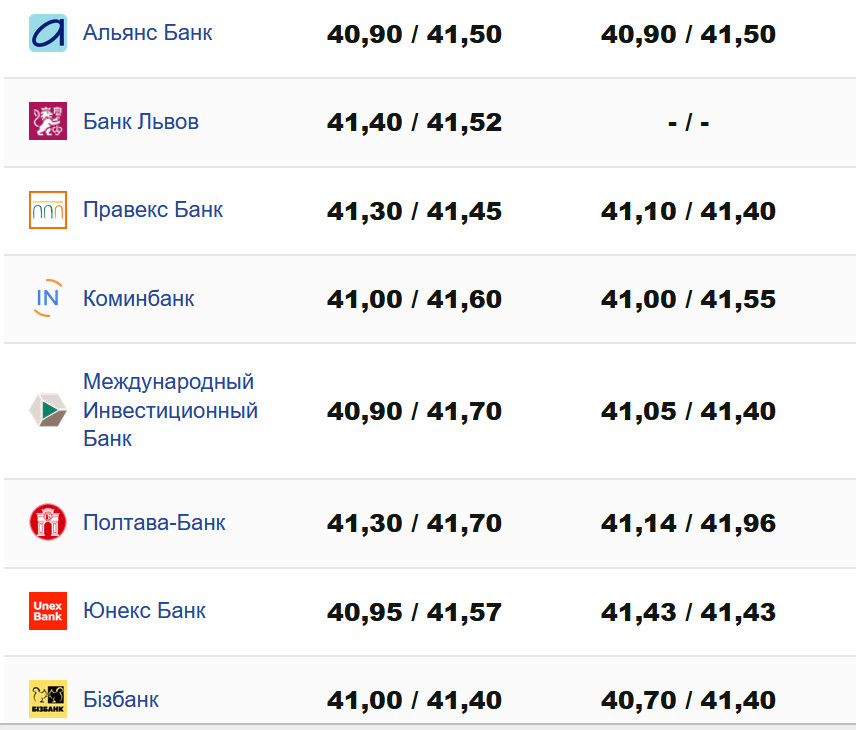
Task: Click the Бізбанк yellow logo
Action: (48, 698)
